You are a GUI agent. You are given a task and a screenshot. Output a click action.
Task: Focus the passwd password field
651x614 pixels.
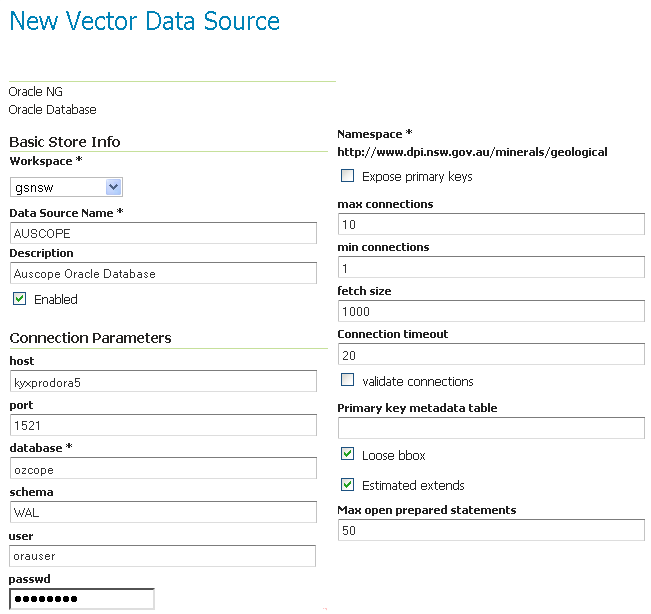tap(82, 599)
